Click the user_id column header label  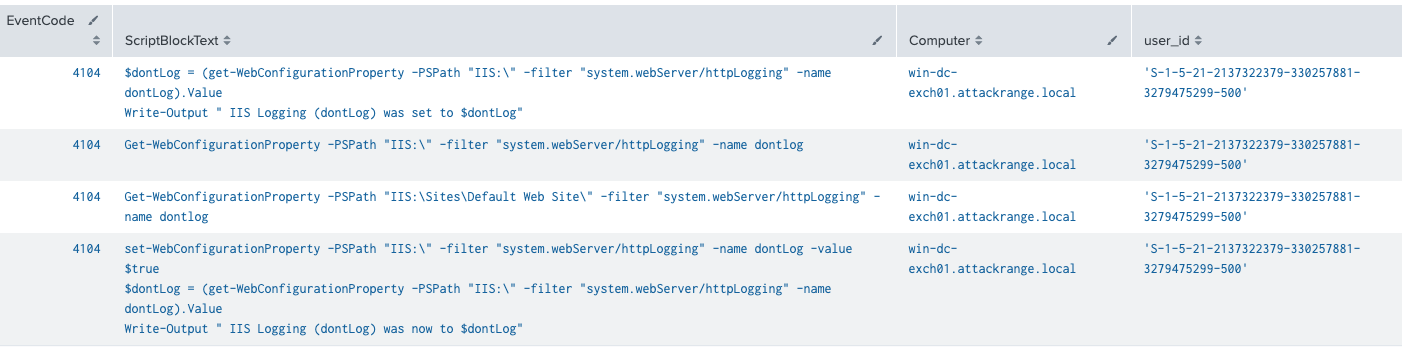1166,41
